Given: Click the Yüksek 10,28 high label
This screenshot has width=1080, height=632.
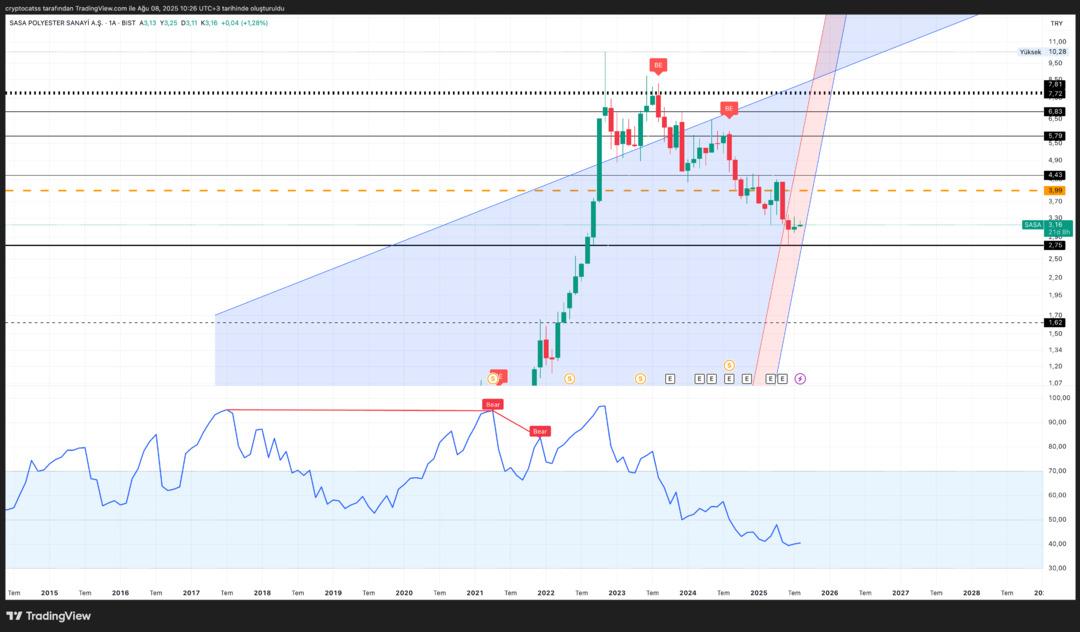Looking at the screenshot, I should (x=1043, y=52).
